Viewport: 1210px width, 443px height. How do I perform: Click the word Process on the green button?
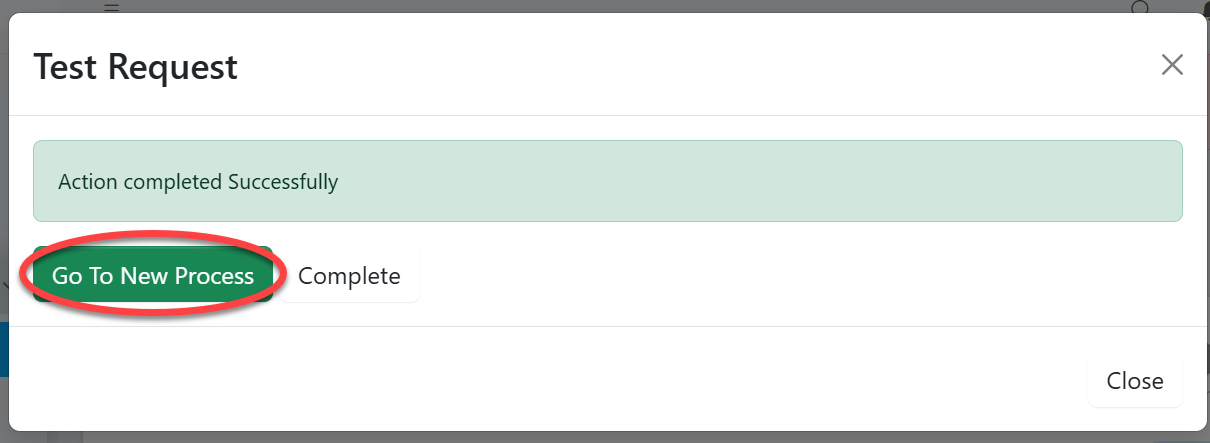[215, 276]
